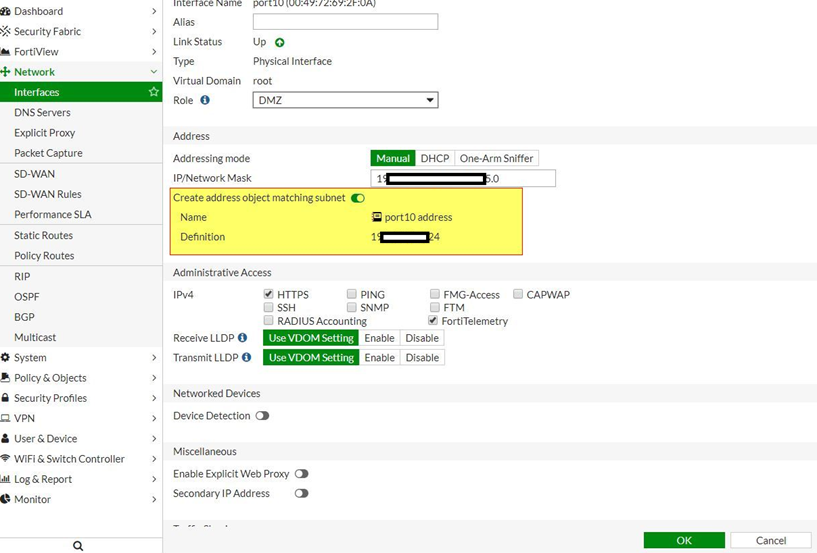The height and width of the screenshot is (553, 817).
Task: Click the Receive LLDP info icon
Action: pos(243,338)
